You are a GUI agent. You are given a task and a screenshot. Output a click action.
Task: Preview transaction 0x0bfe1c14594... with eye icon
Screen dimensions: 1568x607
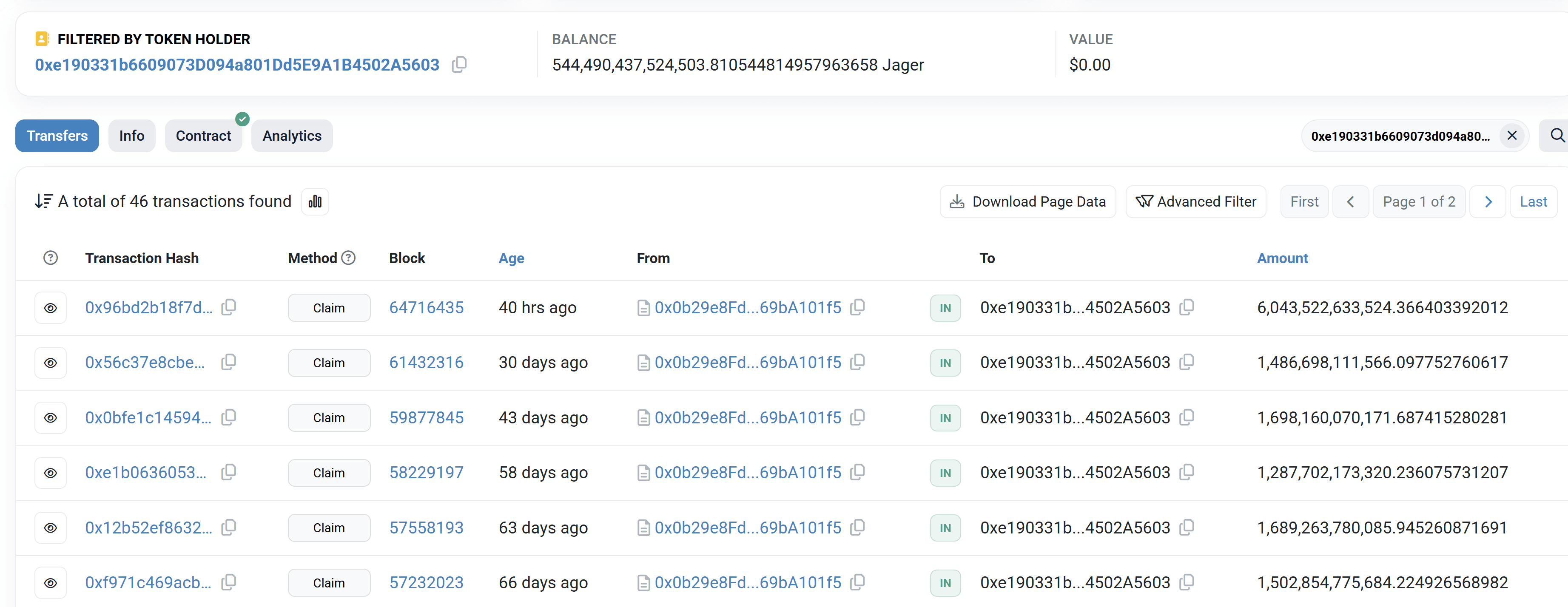[51, 418]
